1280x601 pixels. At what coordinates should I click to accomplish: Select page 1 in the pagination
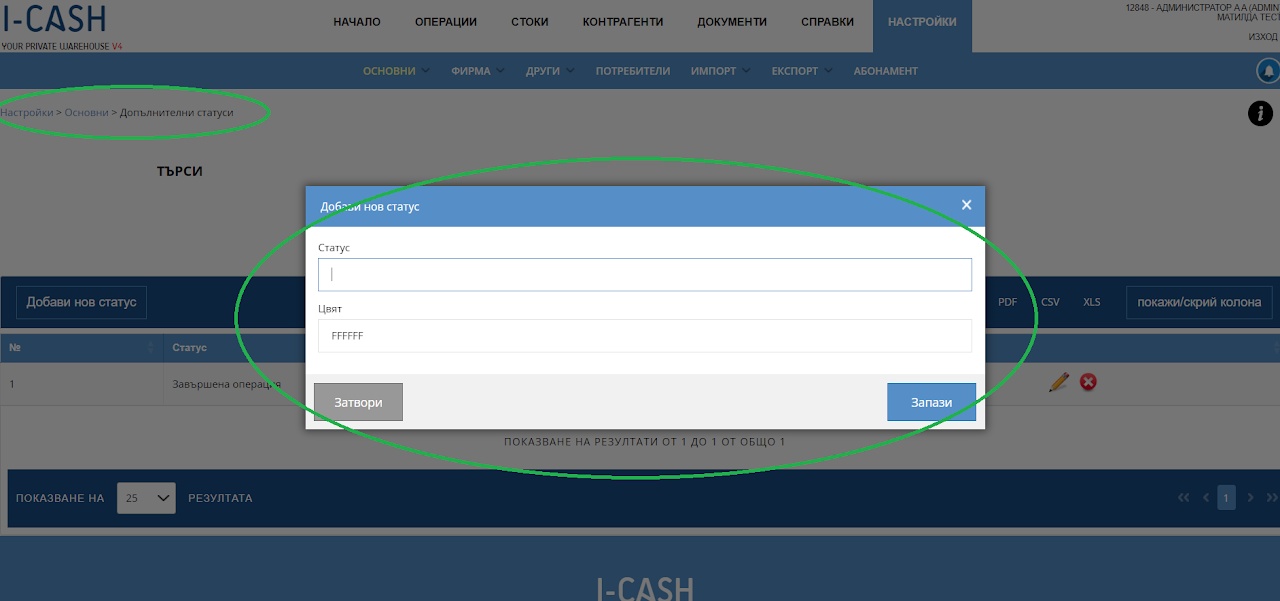click(x=1226, y=497)
